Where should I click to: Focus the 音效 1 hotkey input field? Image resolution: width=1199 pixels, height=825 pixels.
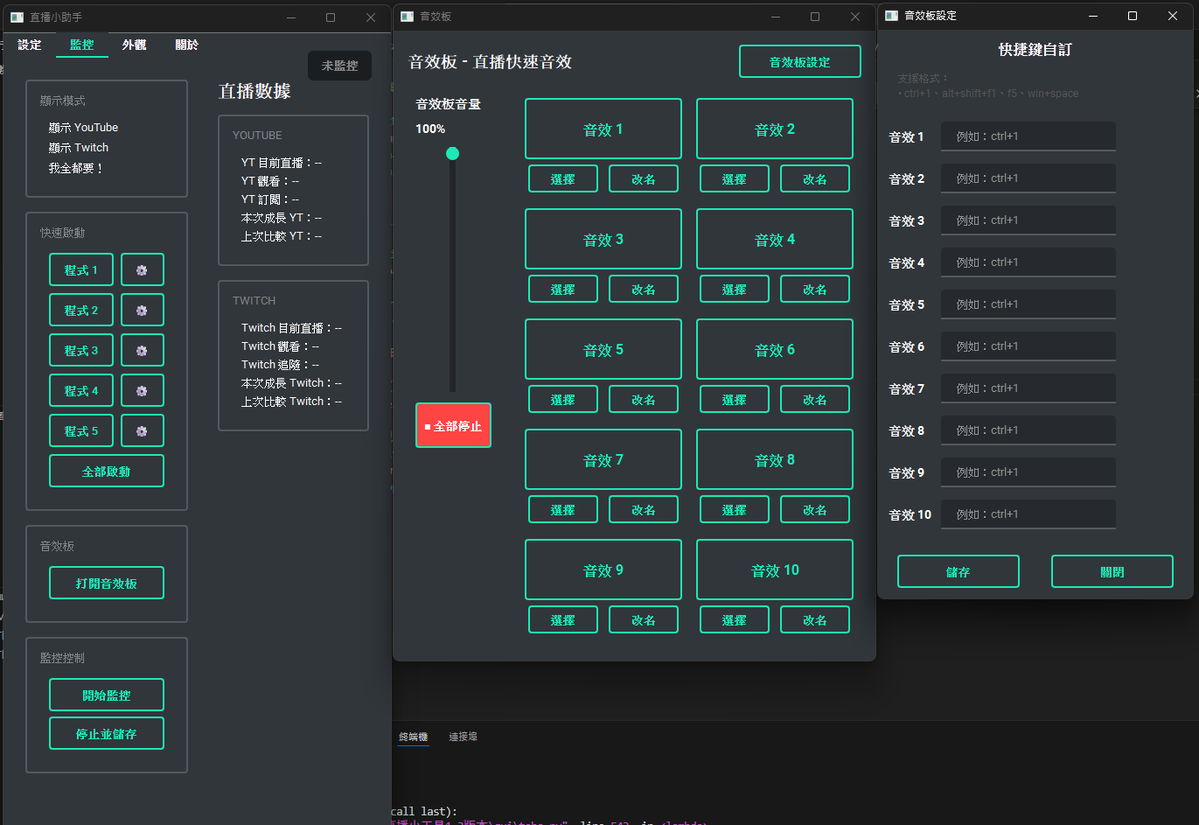coord(1028,136)
